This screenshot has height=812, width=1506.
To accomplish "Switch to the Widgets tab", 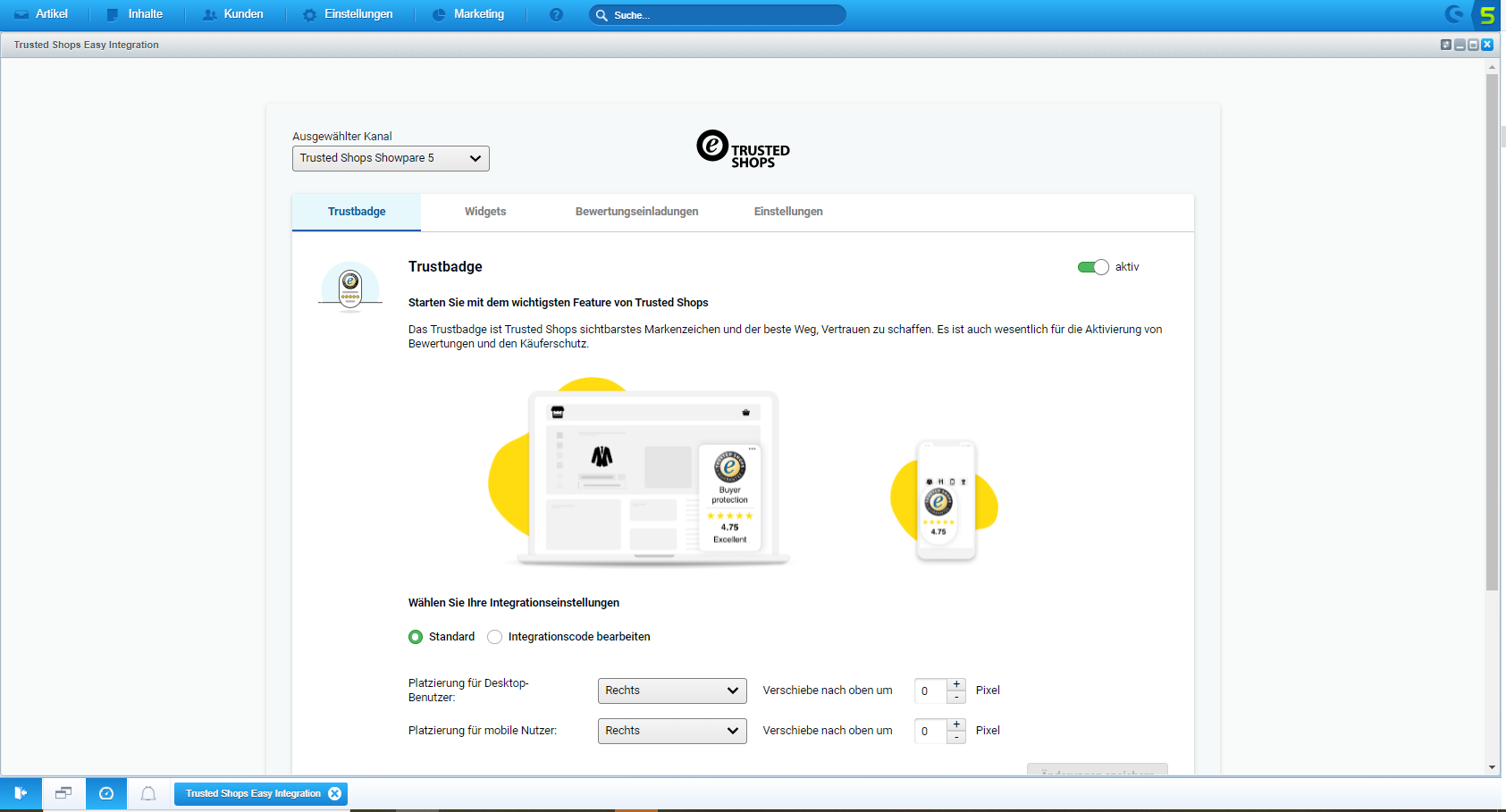I will click(485, 212).
